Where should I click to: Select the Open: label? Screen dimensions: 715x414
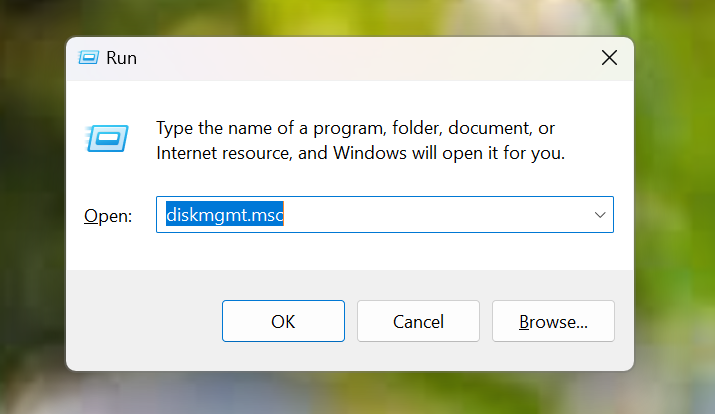(108, 216)
